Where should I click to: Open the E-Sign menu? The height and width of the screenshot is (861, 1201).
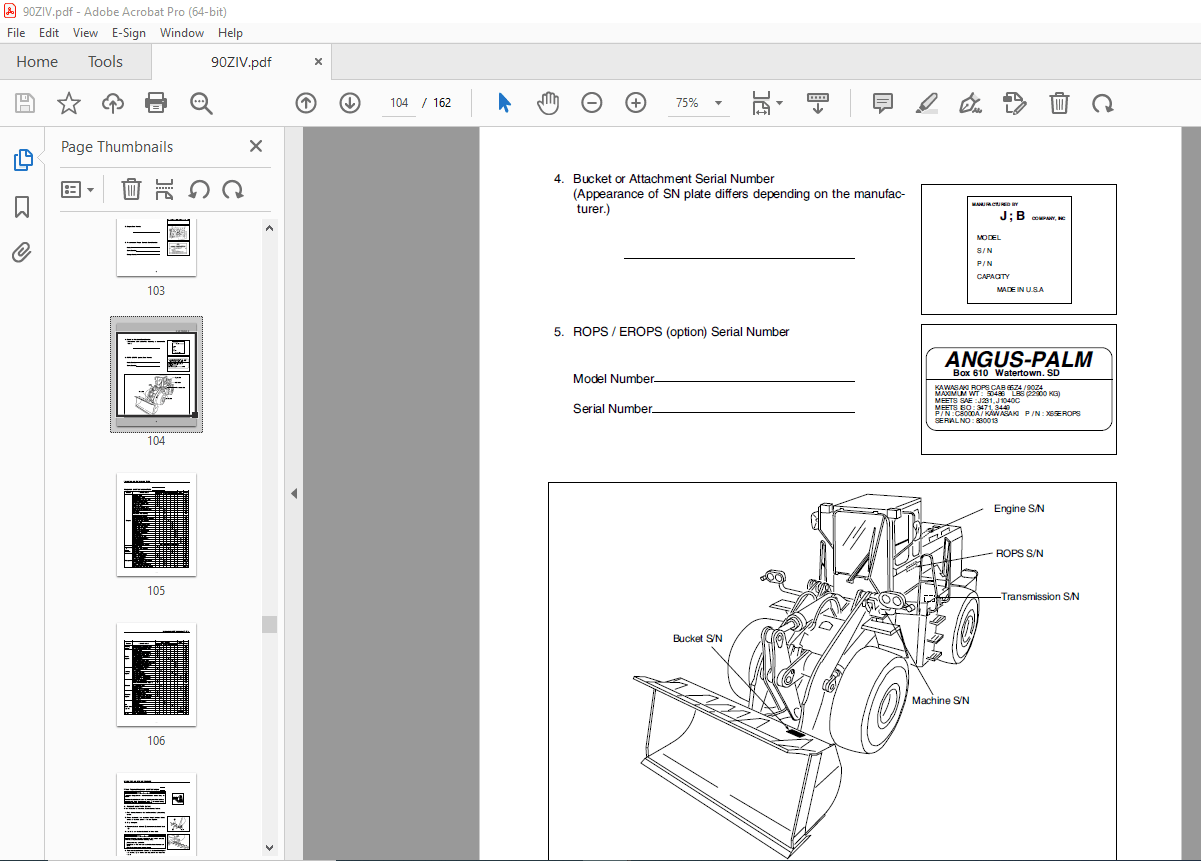click(x=129, y=33)
